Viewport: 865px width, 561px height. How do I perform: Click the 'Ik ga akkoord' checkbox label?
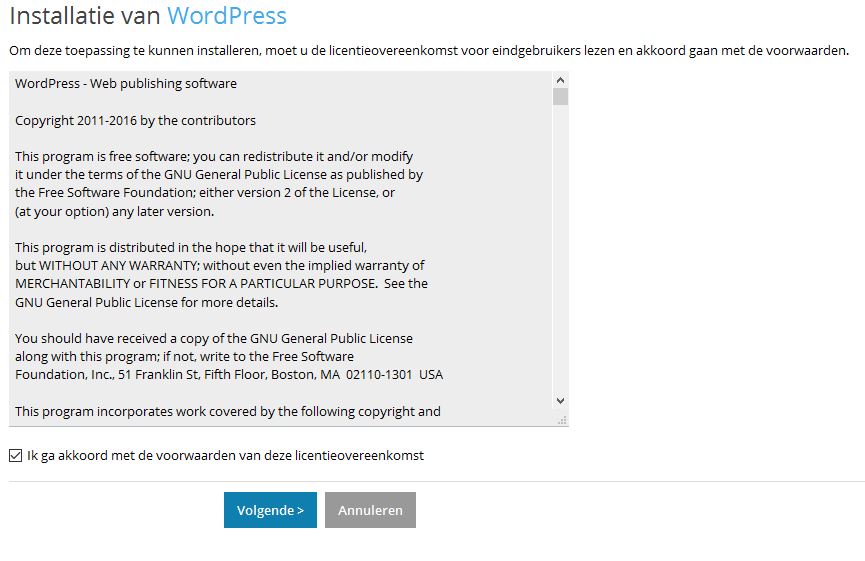225,455
